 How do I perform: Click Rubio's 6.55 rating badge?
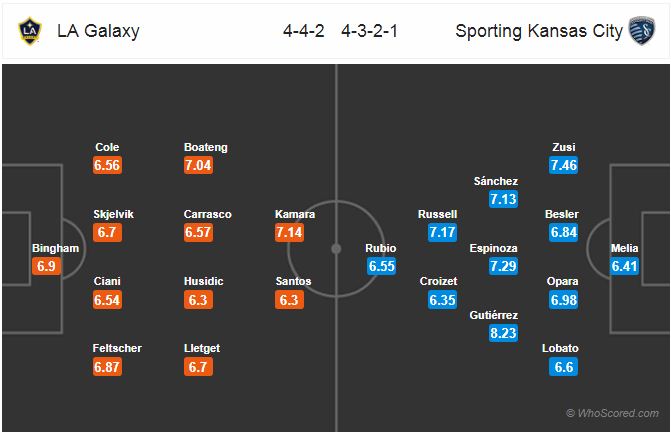point(381,266)
